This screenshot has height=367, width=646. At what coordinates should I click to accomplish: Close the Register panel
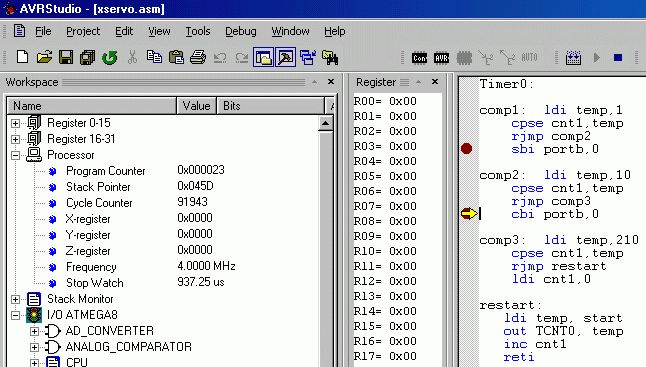pos(435,82)
